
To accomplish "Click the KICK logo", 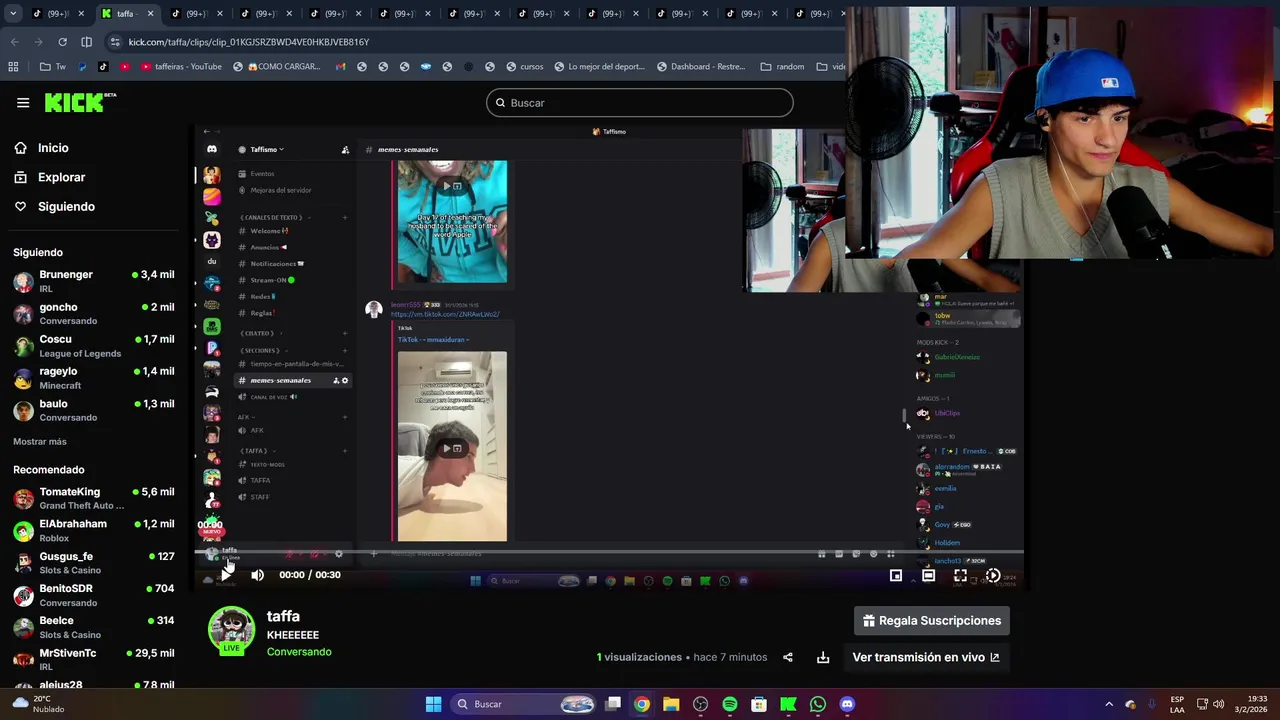I will coord(80,102).
